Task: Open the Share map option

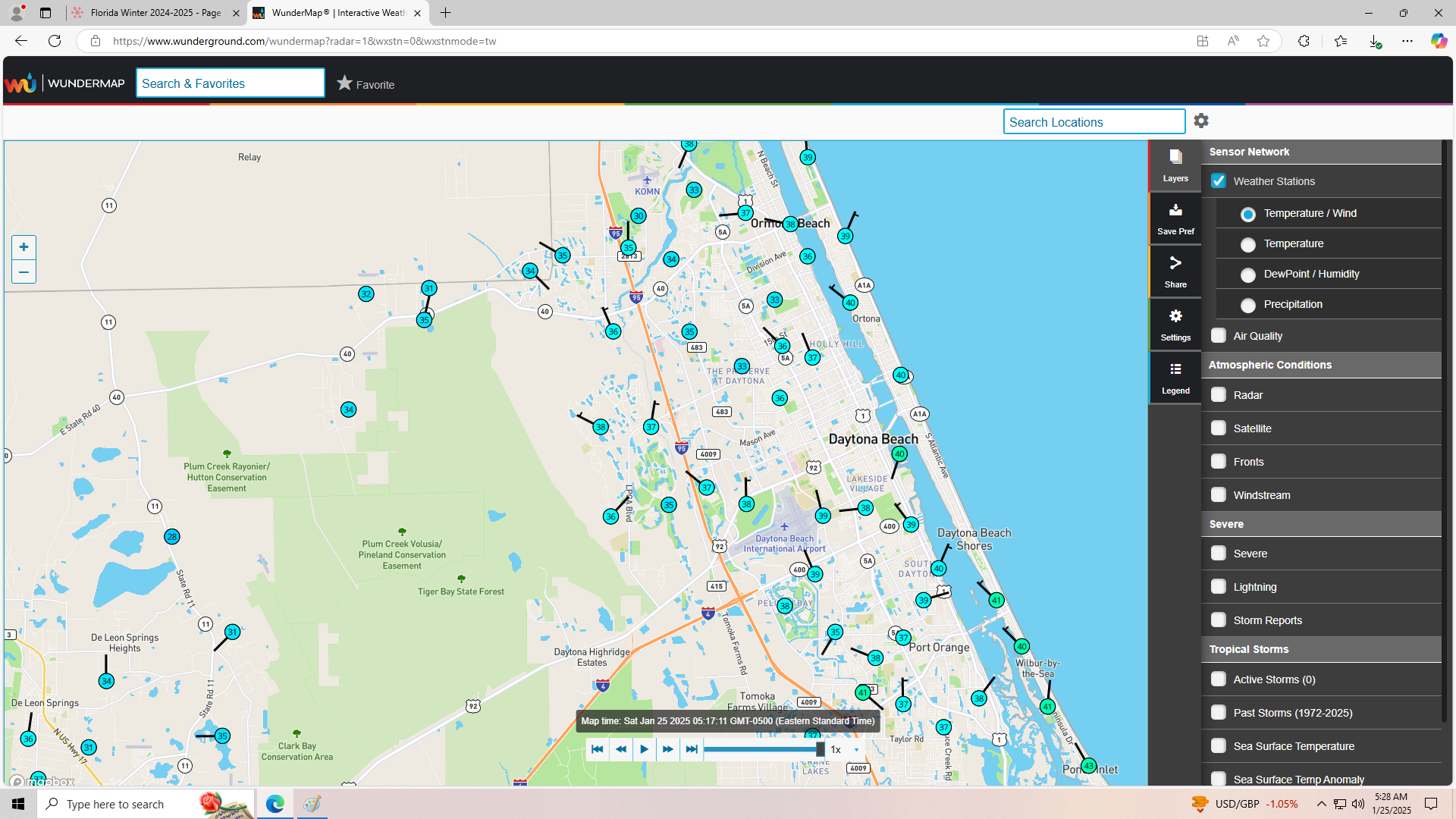Action: (x=1175, y=271)
